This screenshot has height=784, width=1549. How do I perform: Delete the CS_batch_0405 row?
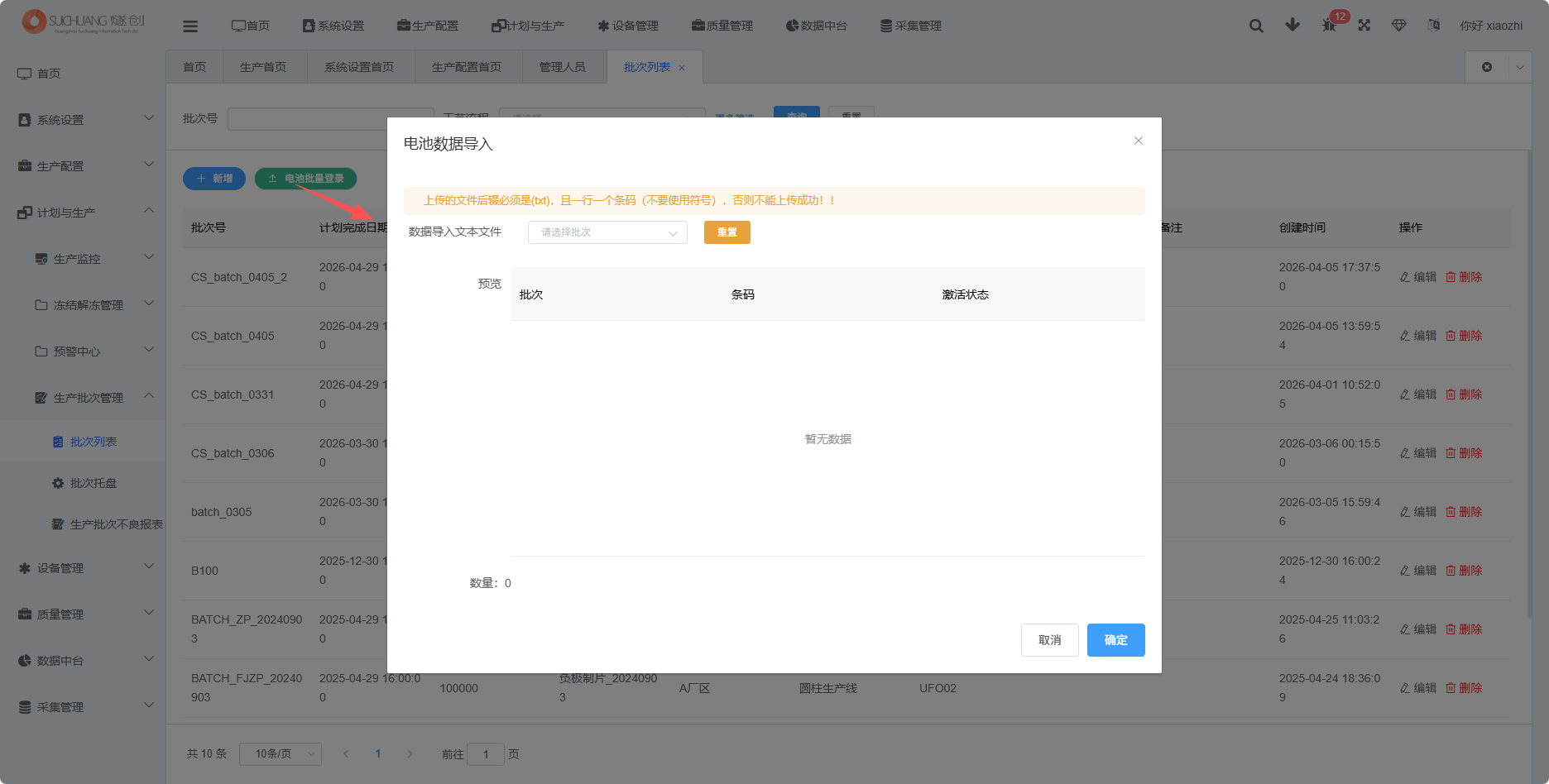pos(1464,336)
